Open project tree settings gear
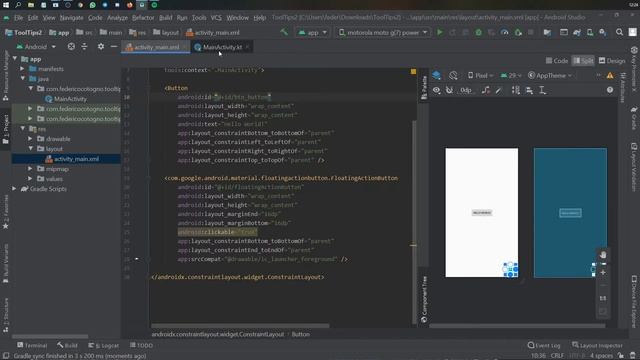This screenshot has width=640, height=360. tap(101, 47)
